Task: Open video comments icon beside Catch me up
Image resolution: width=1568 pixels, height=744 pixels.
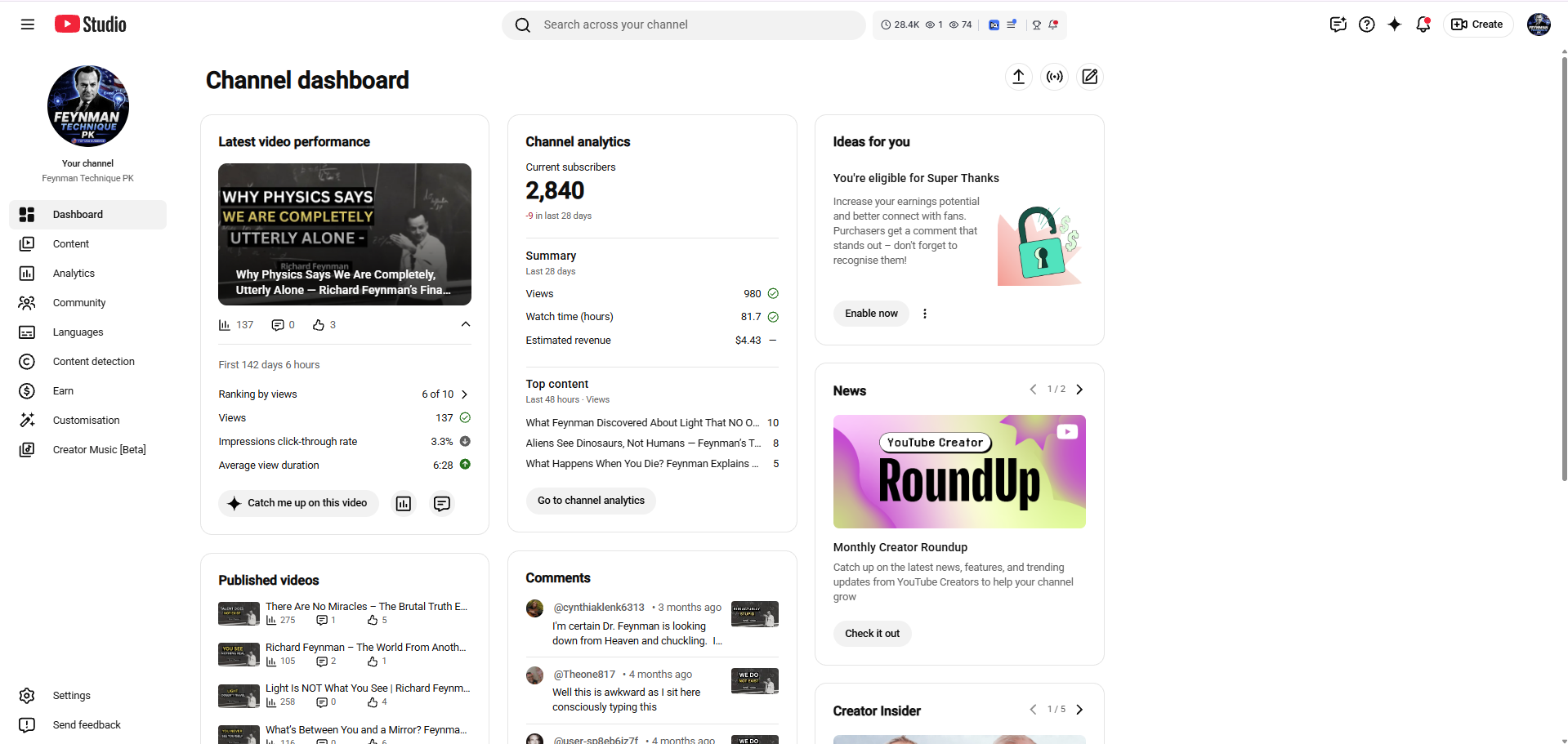Action: click(442, 504)
